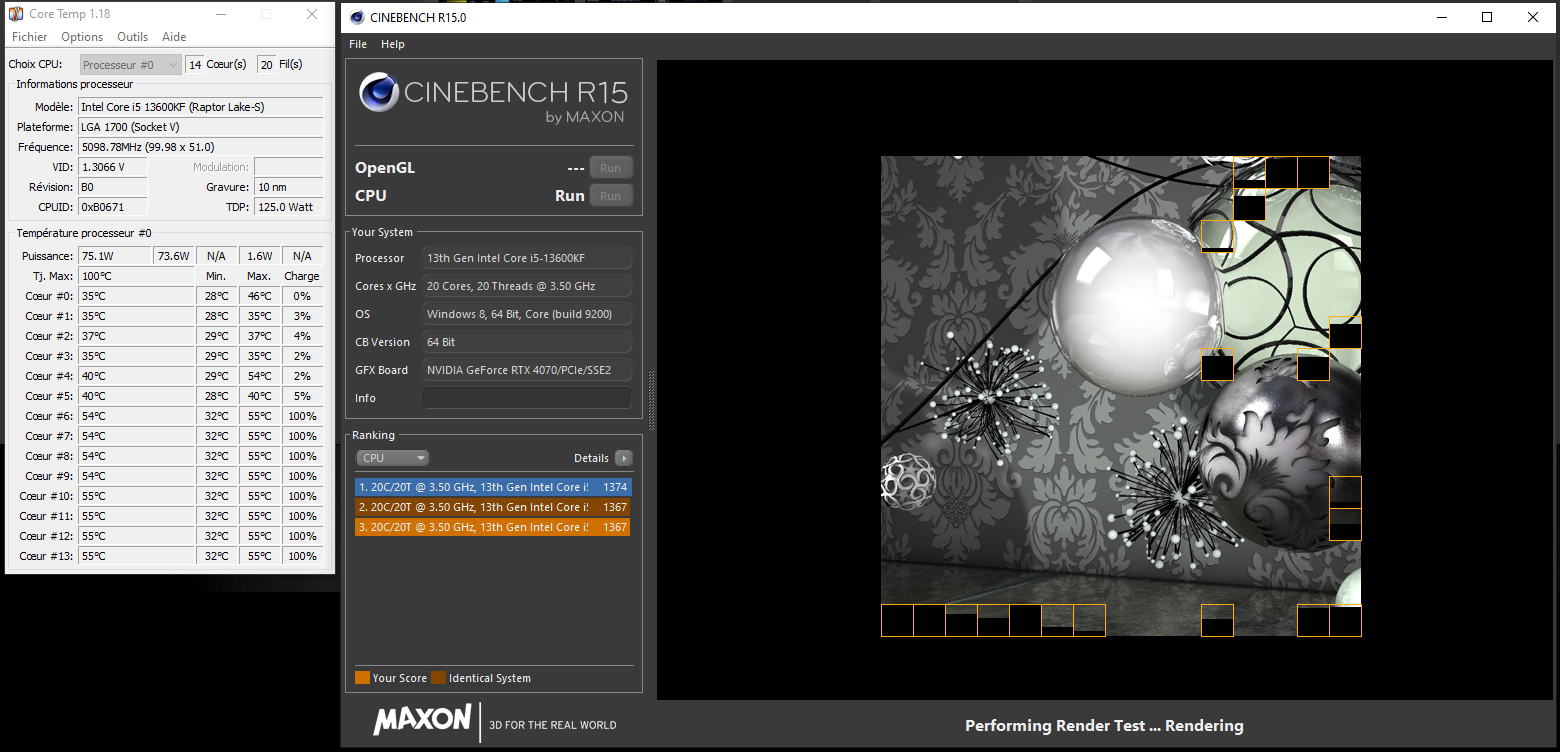
Task: Click the MAXON logo at bottom
Action: (x=422, y=719)
